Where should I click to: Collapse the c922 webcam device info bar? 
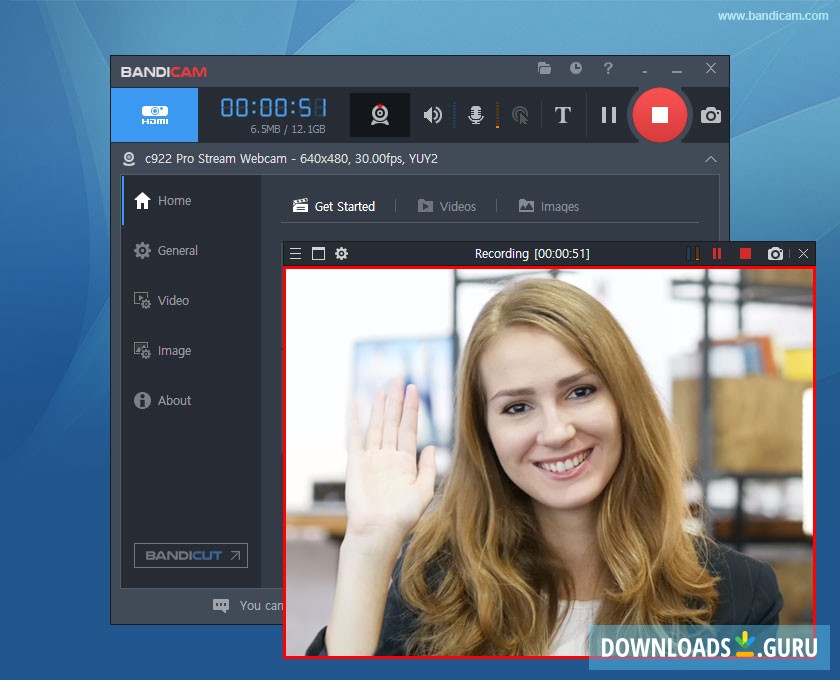[x=710, y=159]
